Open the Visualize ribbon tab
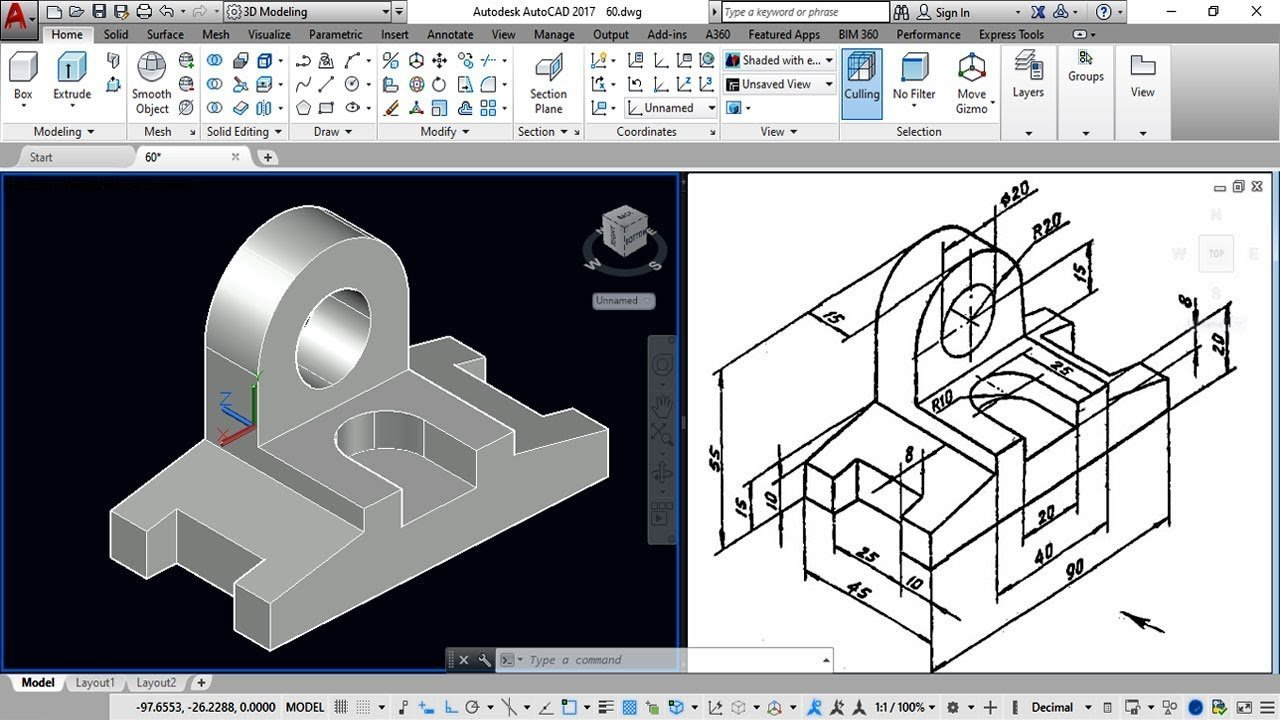This screenshot has height=720, width=1280. pyautogui.click(x=269, y=34)
